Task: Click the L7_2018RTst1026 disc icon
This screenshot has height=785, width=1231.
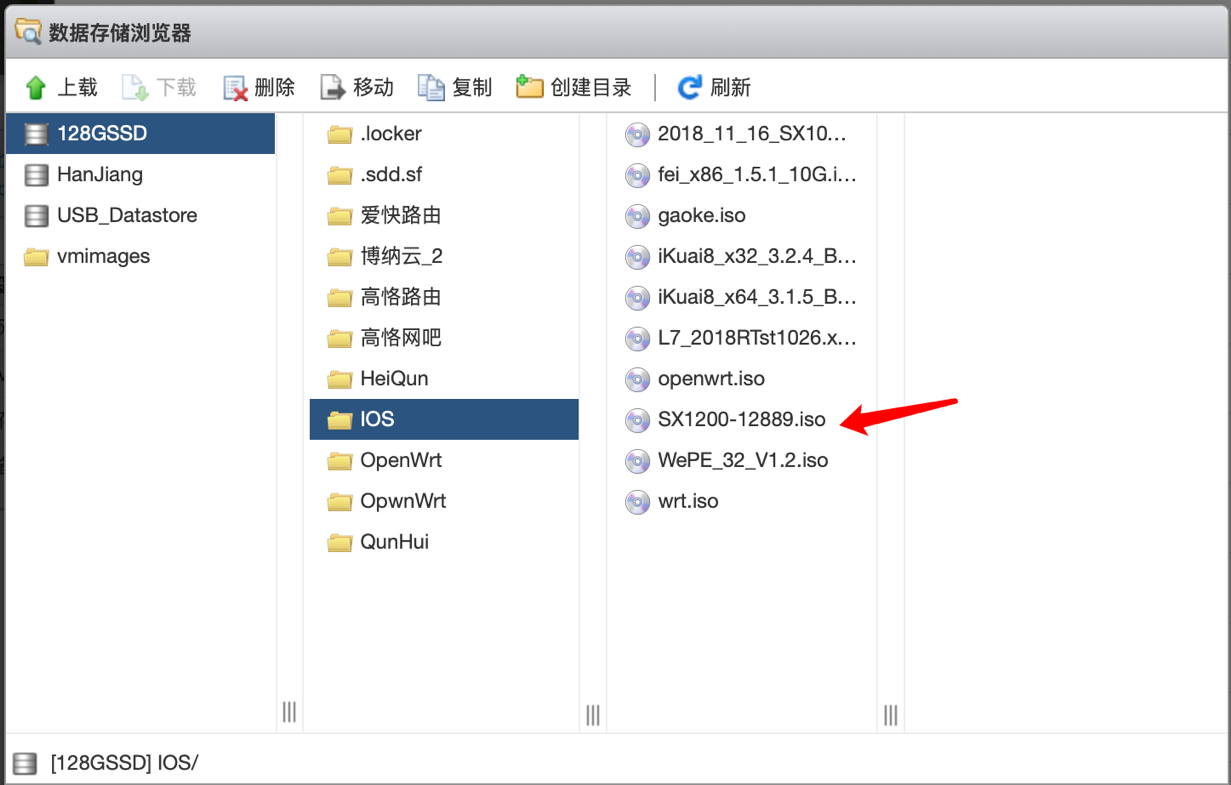Action: (x=637, y=338)
